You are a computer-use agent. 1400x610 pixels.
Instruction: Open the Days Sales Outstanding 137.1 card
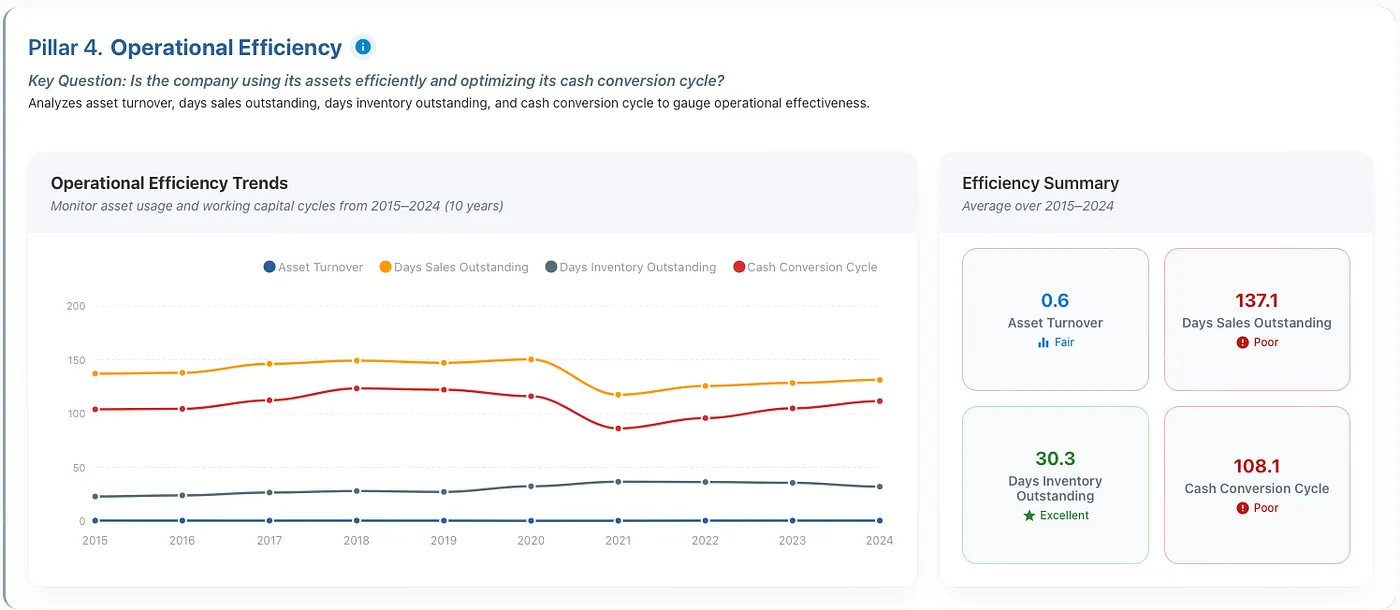1257,319
